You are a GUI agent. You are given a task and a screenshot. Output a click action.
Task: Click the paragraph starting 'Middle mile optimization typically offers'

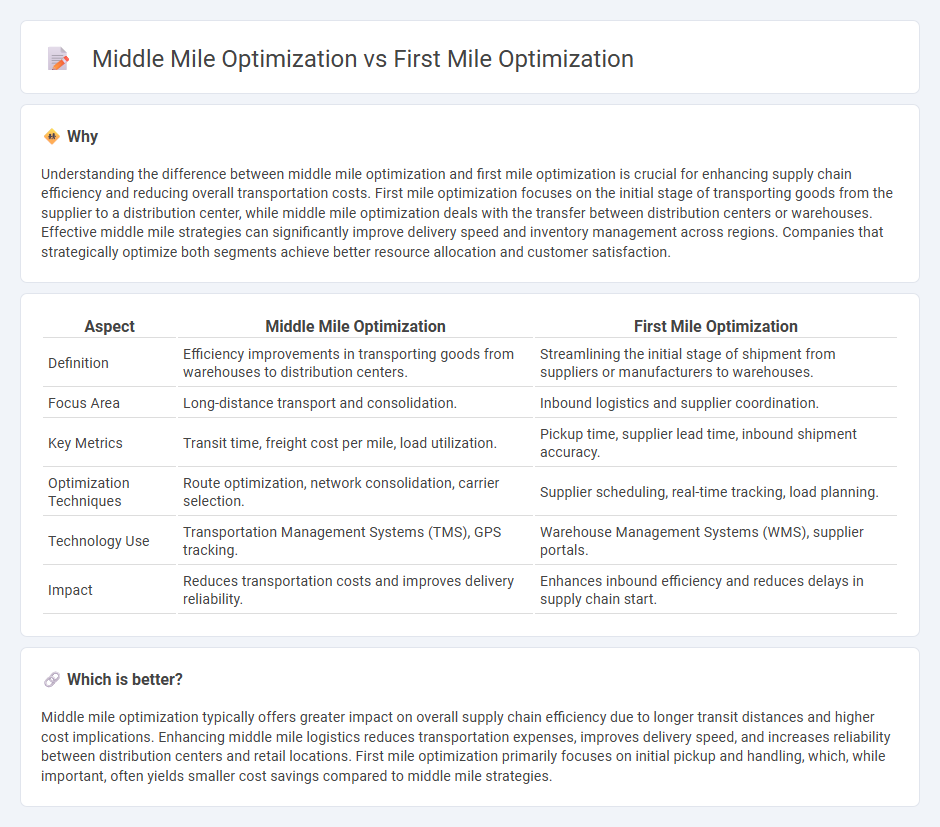[466, 747]
